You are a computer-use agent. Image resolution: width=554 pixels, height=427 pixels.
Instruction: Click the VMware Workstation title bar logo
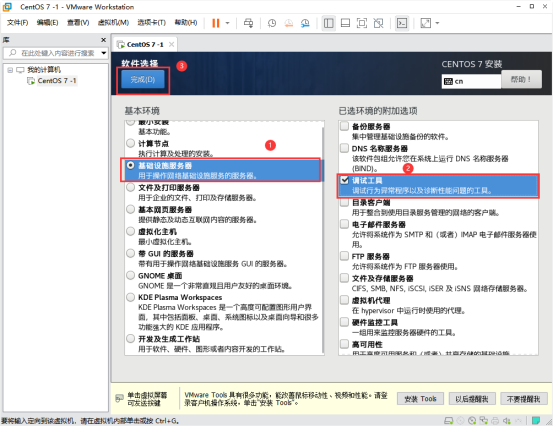pos(8,7)
